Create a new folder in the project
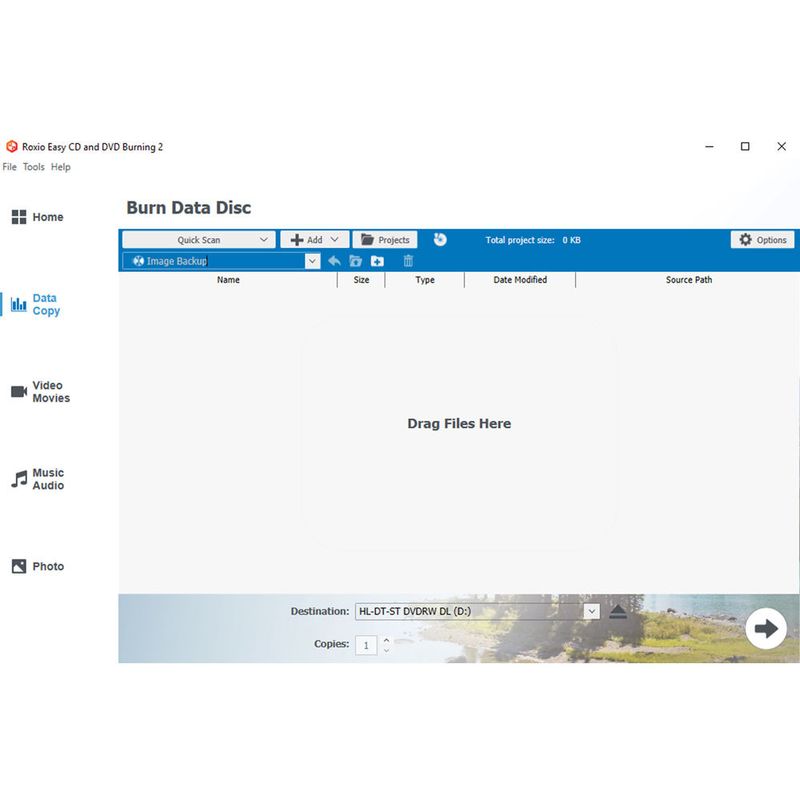Screen dimensions: 800x800 [377, 261]
